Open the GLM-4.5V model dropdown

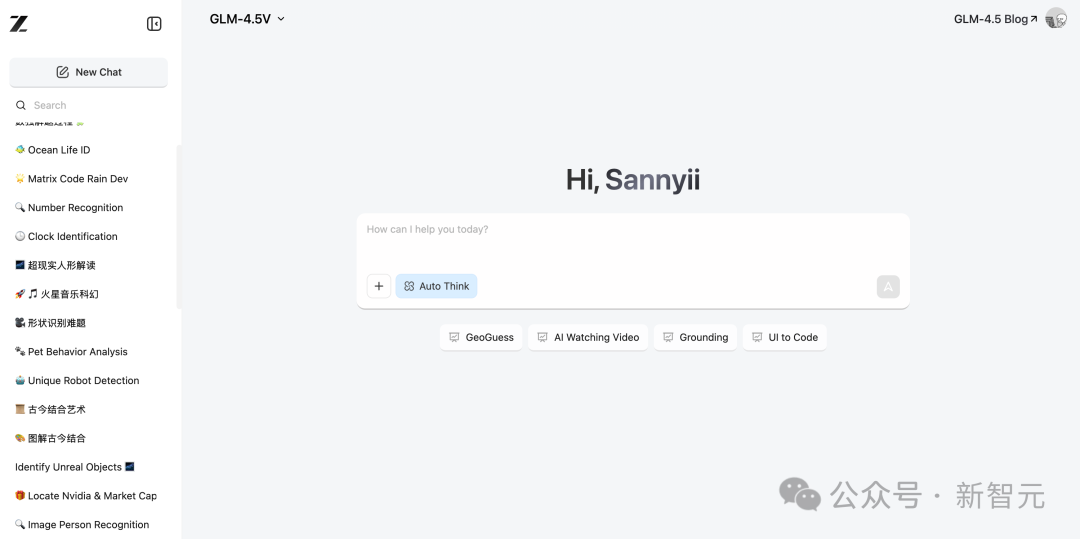click(x=247, y=19)
